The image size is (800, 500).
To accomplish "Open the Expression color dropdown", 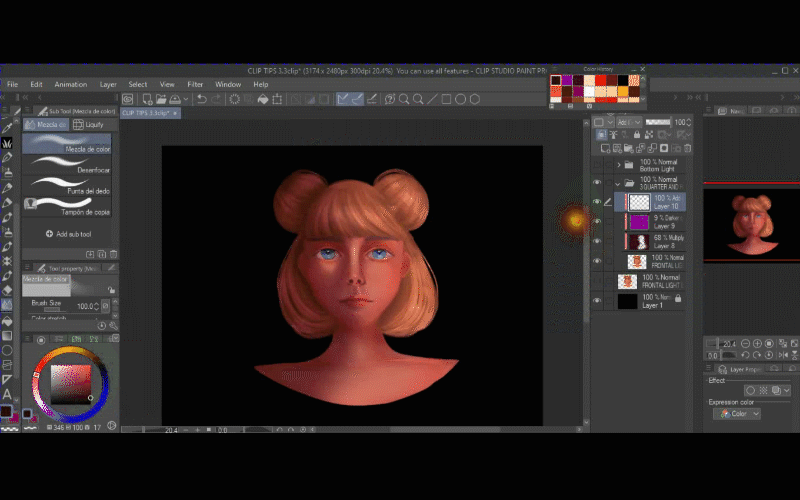I will click(738, 413).
